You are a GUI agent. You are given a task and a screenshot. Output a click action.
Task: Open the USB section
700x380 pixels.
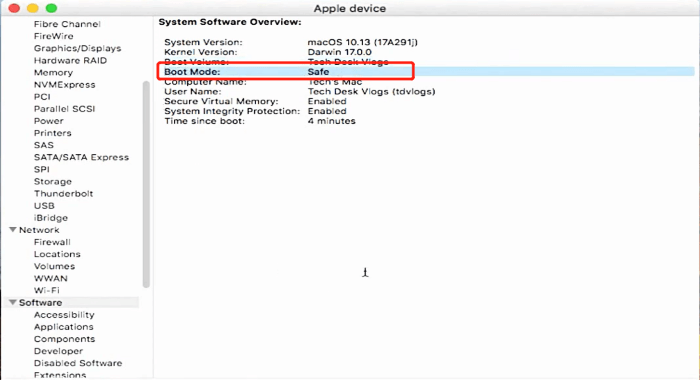coord(44,205)
